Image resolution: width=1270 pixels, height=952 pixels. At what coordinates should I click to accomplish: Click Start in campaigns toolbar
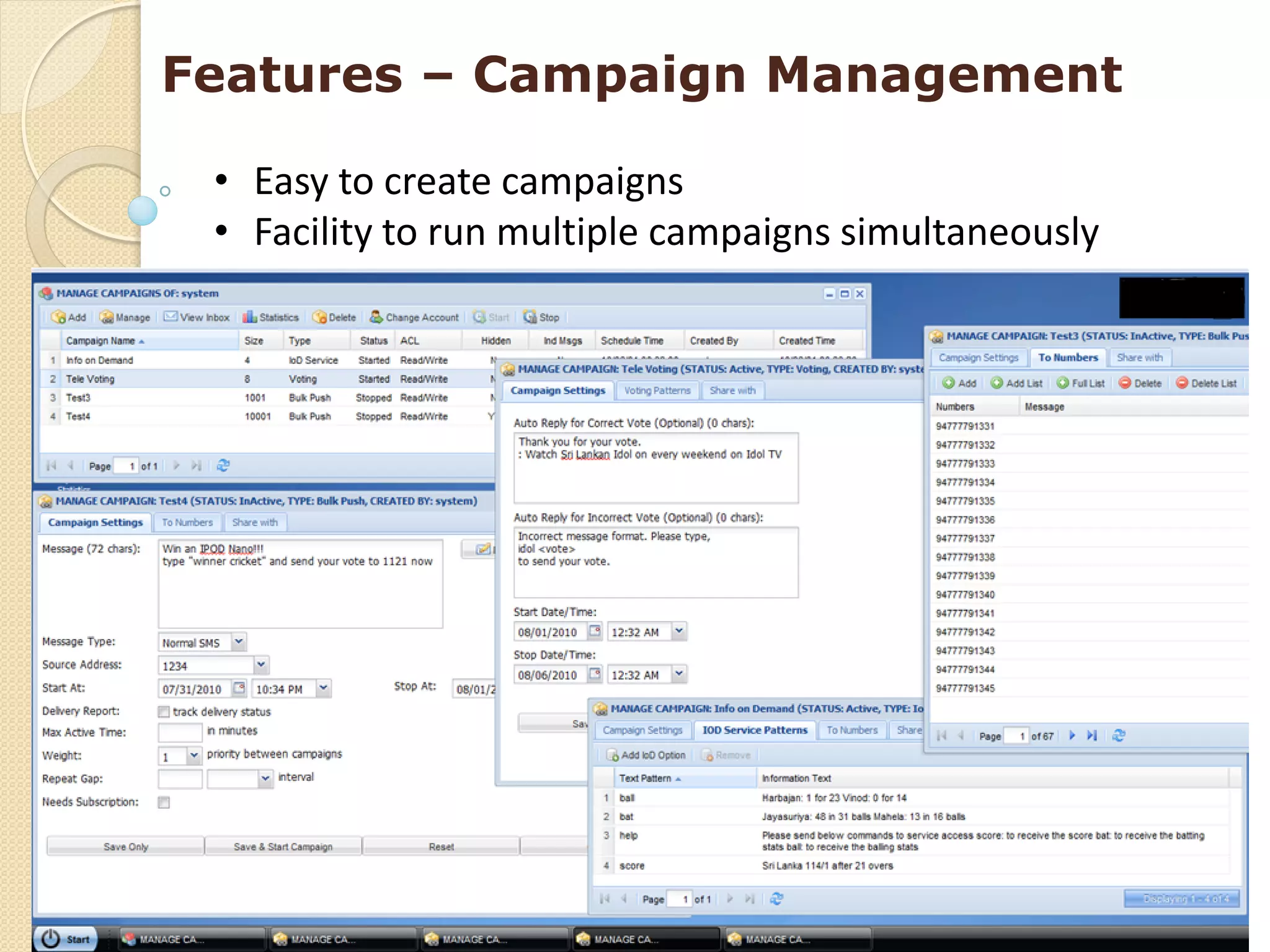491,317
